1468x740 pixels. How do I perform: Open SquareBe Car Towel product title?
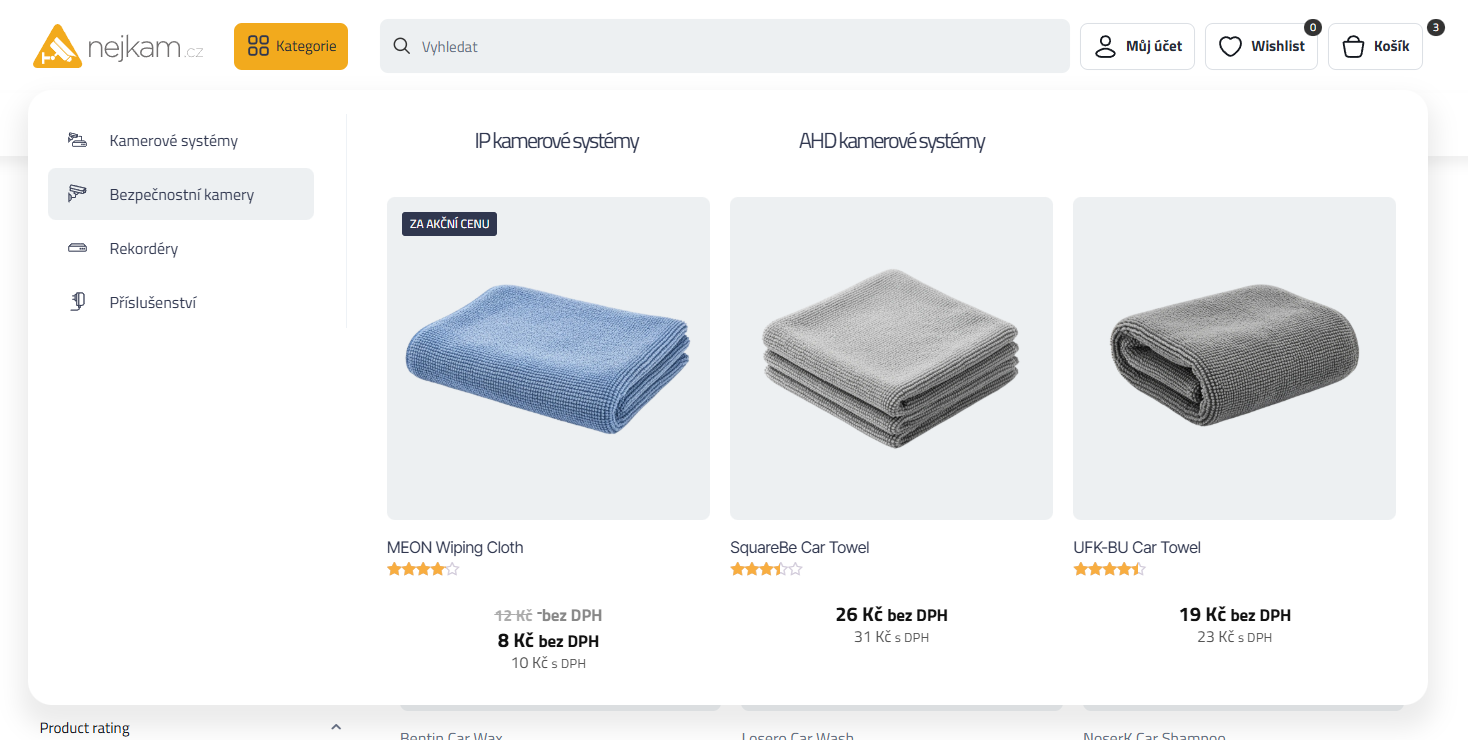(x=799, y=547)
